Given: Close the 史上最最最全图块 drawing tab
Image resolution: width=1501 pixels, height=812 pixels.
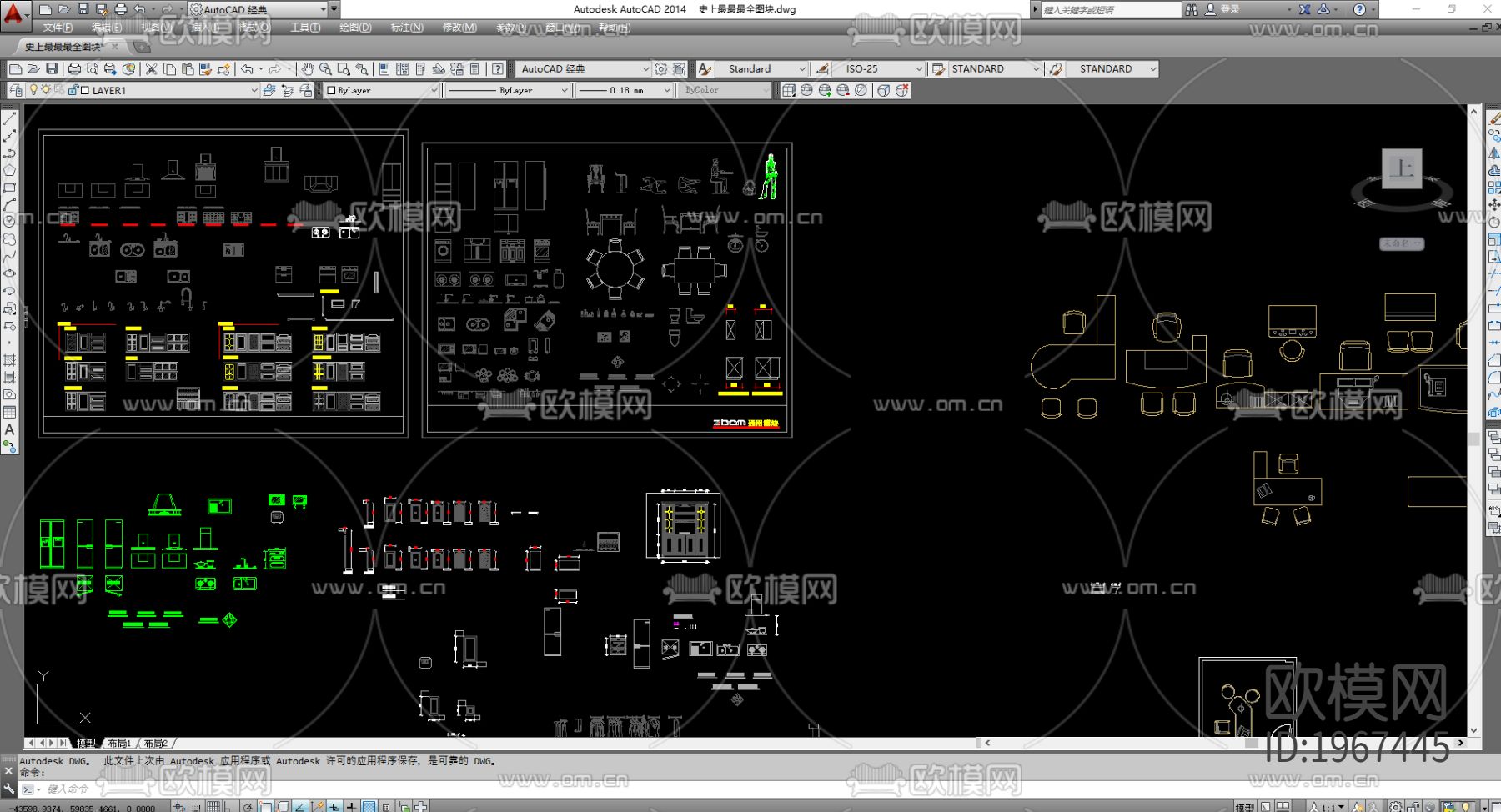Looking at the screenshot, I should tap(115, 47).
